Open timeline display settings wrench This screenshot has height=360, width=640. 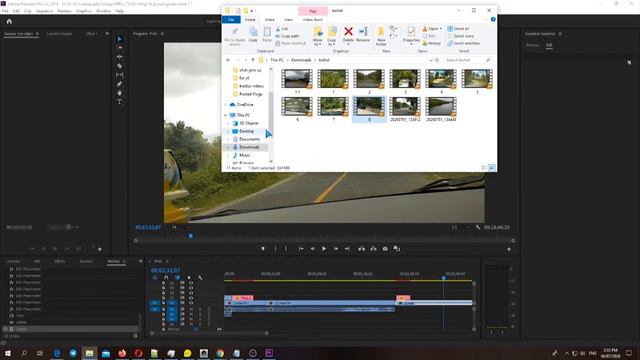(x=200, y=278)
